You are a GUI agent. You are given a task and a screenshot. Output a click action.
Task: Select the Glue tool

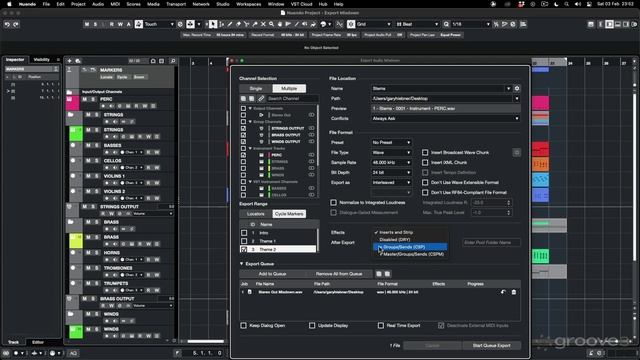pos(255,24)
